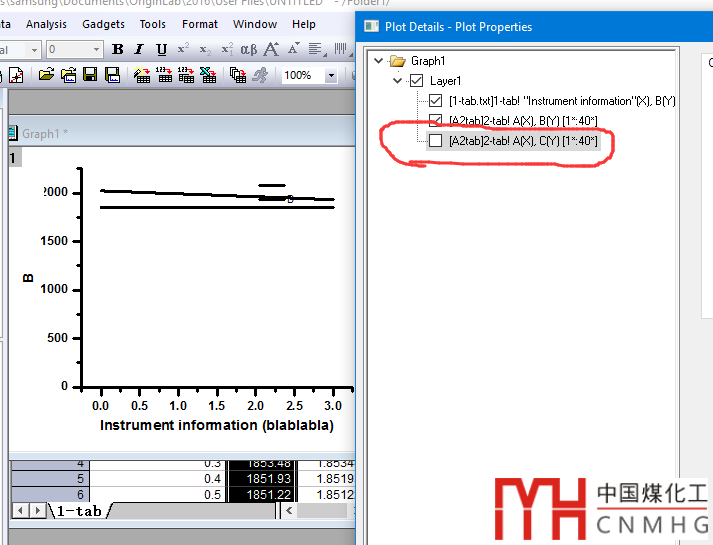Select the A(X), B(Y) plot entry
Screen dimensions: 713x545
(x=522, y=121)
